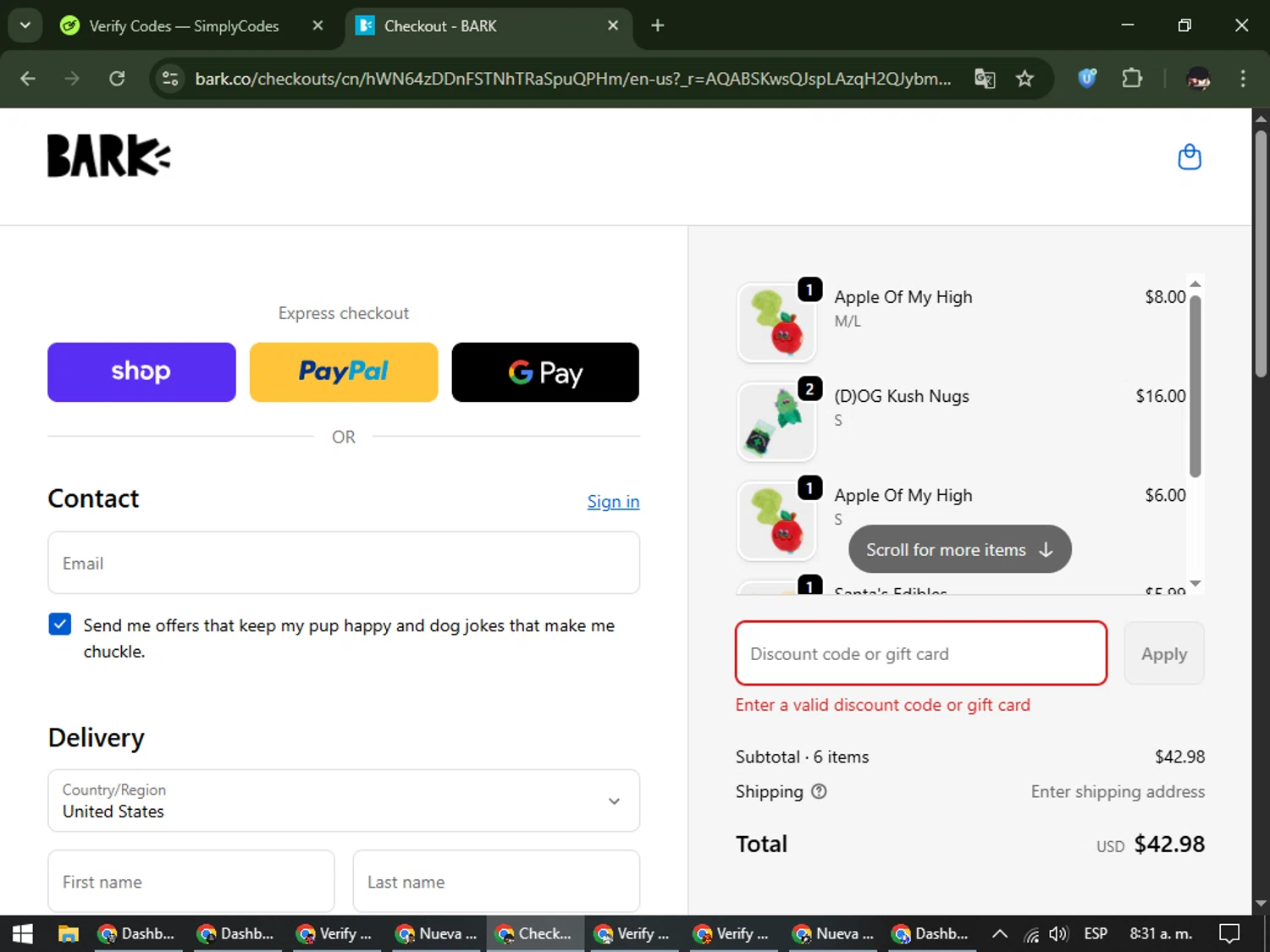1270x952 pixels.
Task: Choose PayPal express checkout
Action: pos(344,372)
